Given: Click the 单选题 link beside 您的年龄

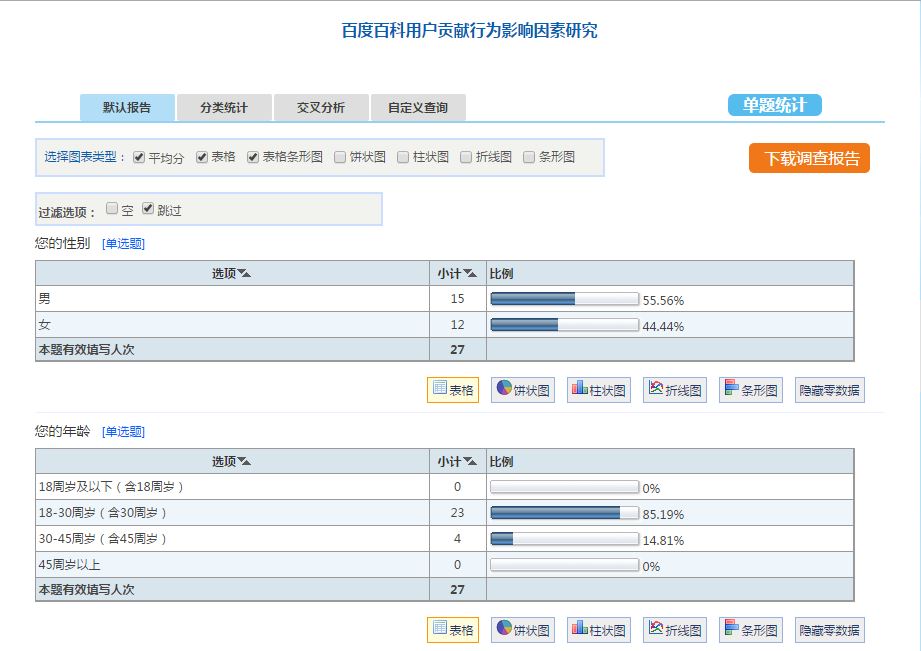Looking at the screenshot, I should 123,432.
